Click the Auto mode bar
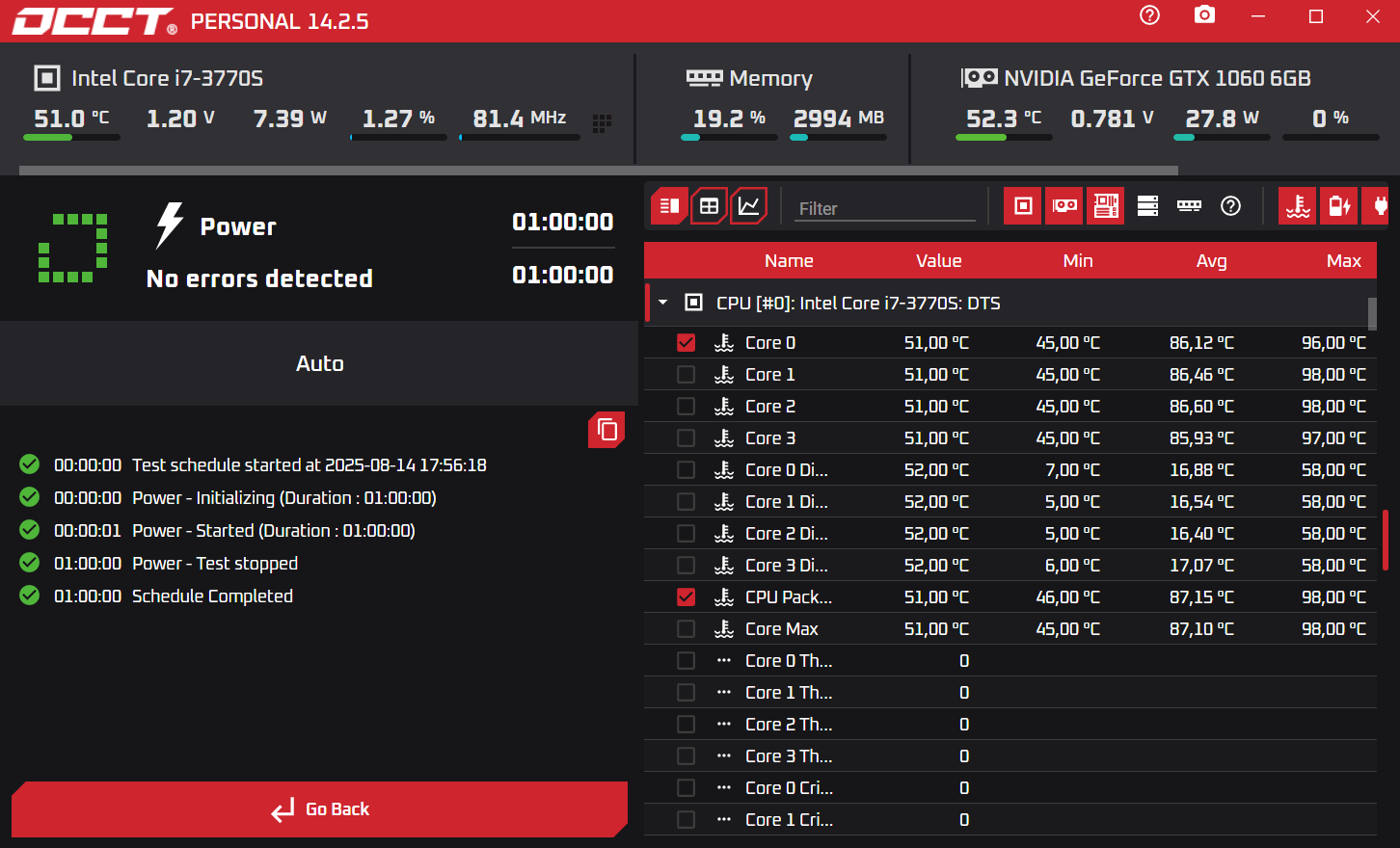 319,363
